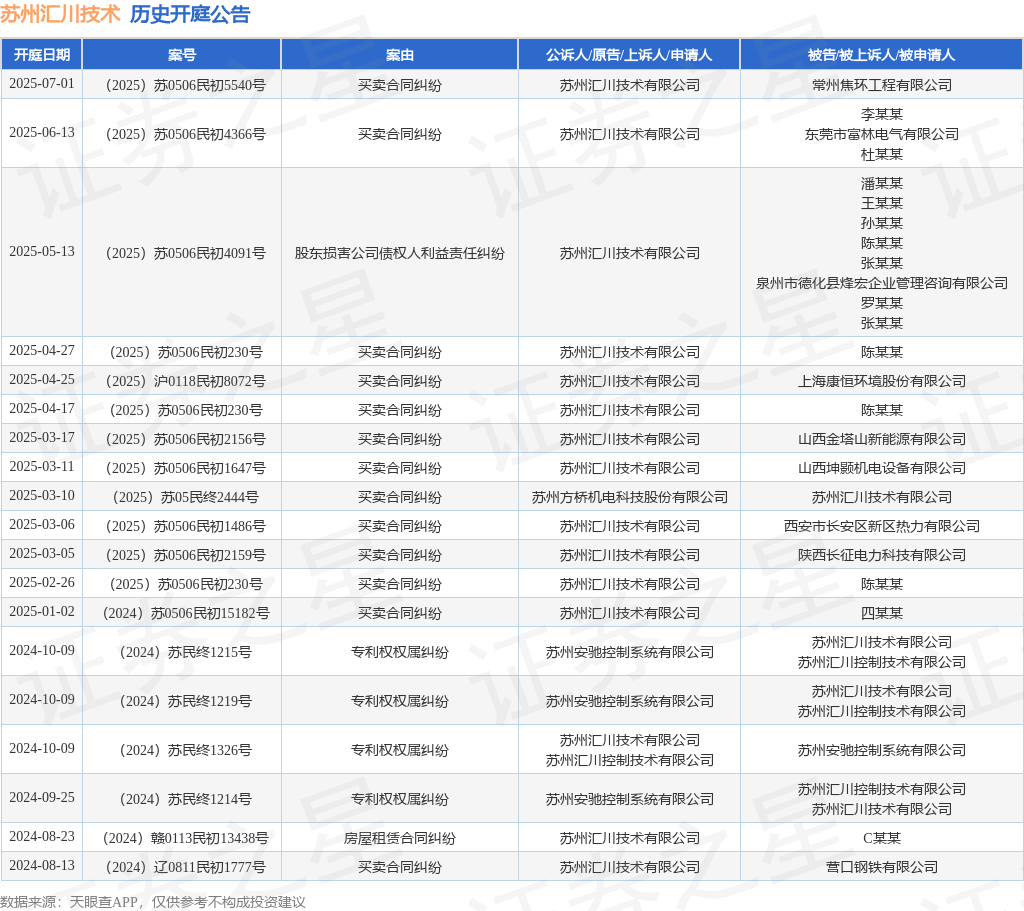Click defendant name '四某某'
The image size is (1024, 911).
click(882, 613)
